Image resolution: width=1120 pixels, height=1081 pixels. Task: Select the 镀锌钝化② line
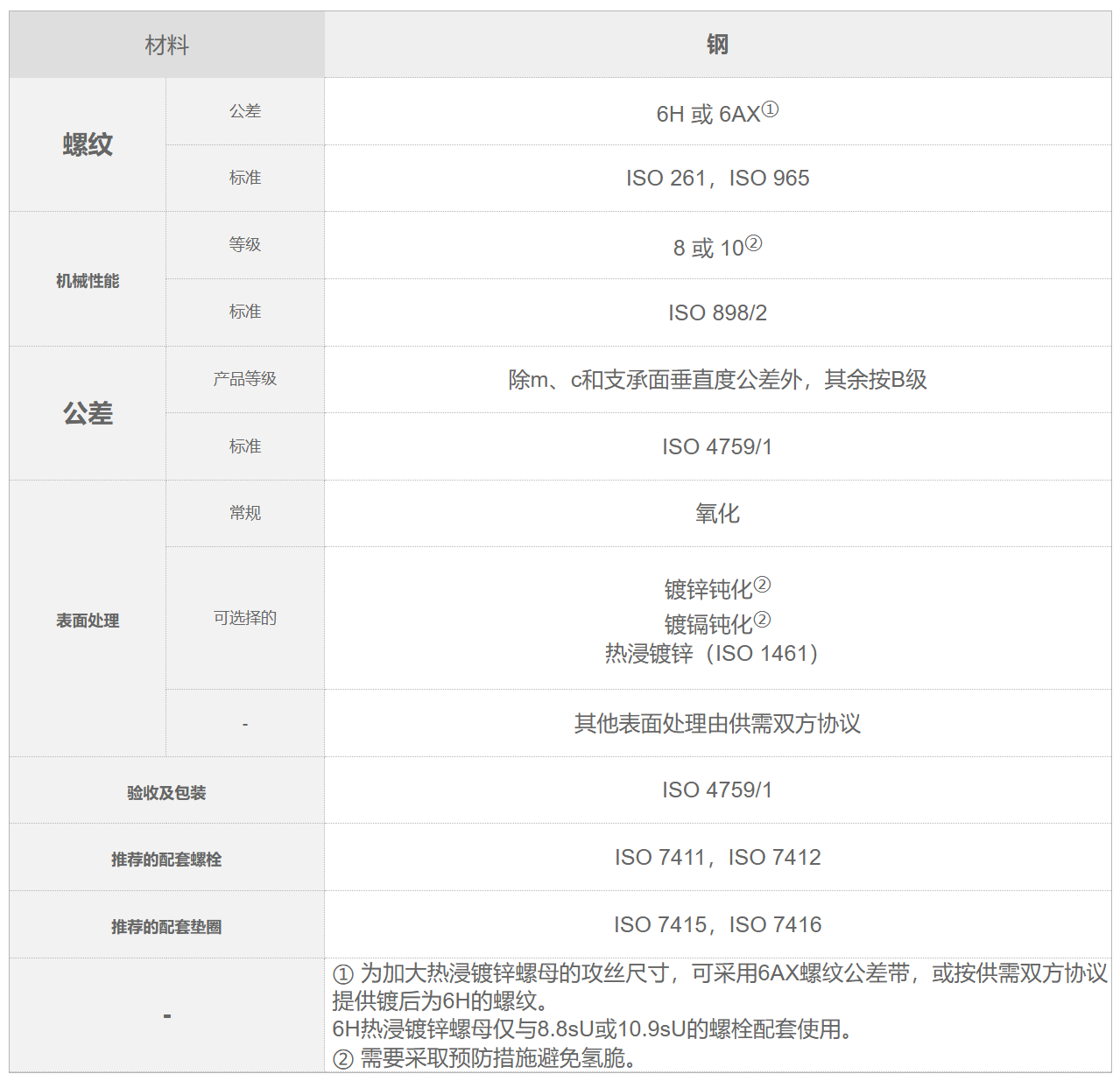[x=717, y=588]
